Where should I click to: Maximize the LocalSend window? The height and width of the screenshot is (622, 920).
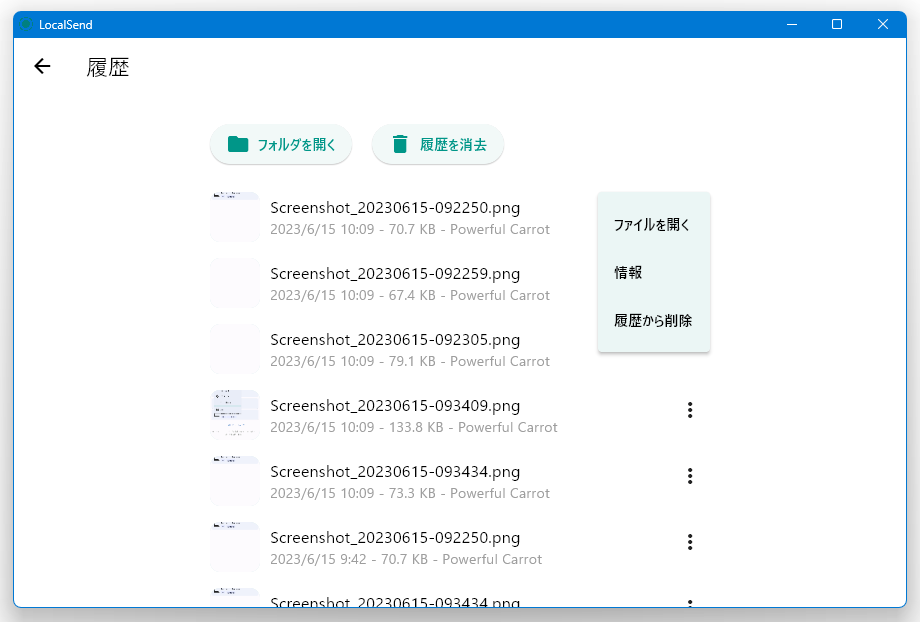pos(837,25)
